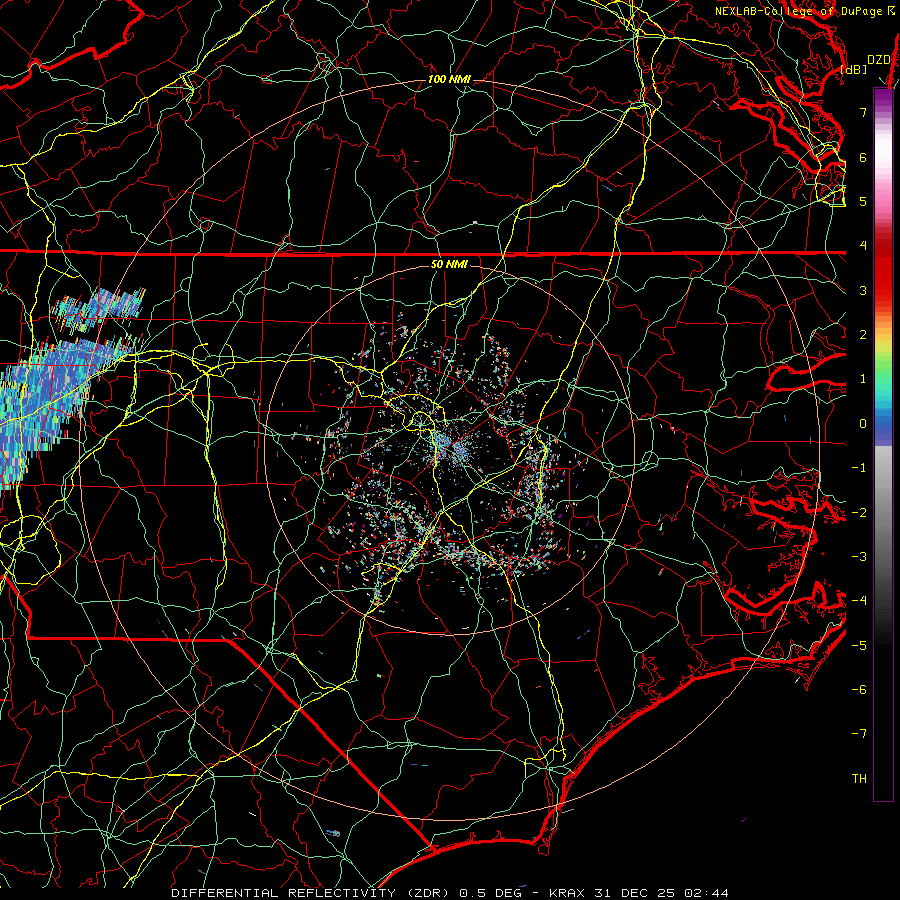
Task: Click the 6 value on the dB scale
Action: click(x=863, y=157)
